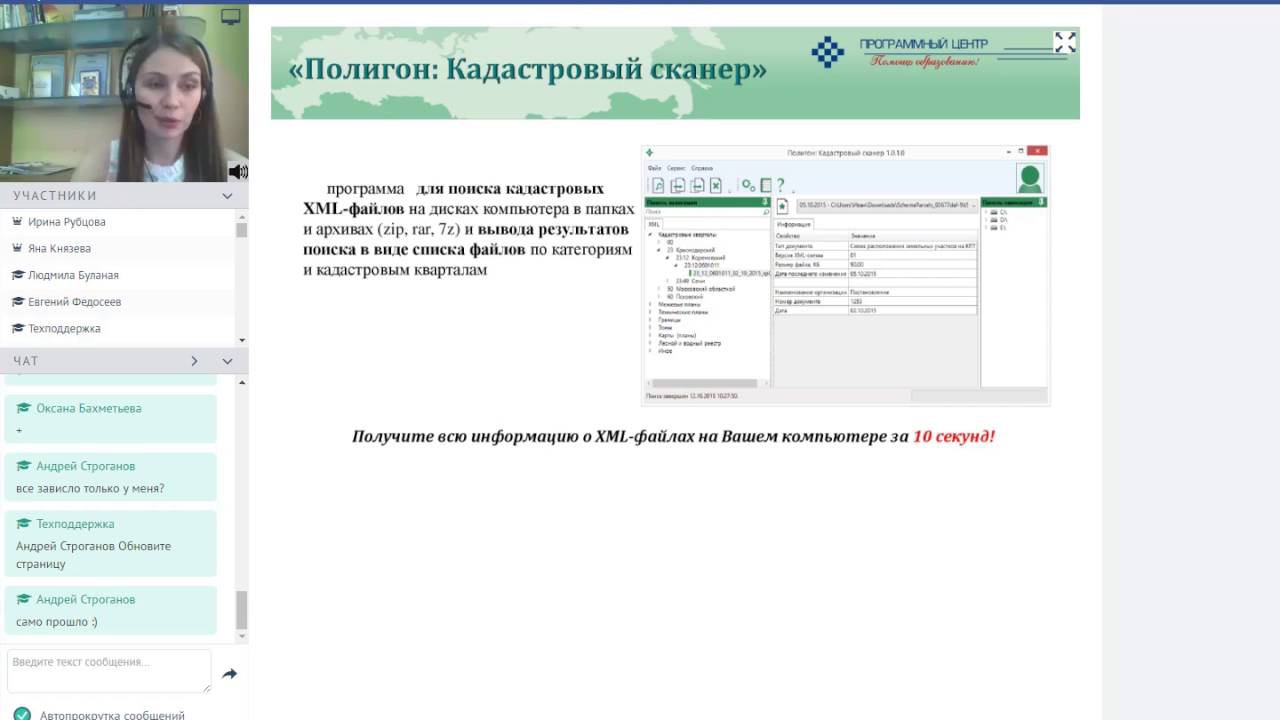Open the file path dropdown in scanner window

pyautogui.click(x=973, y=206)
